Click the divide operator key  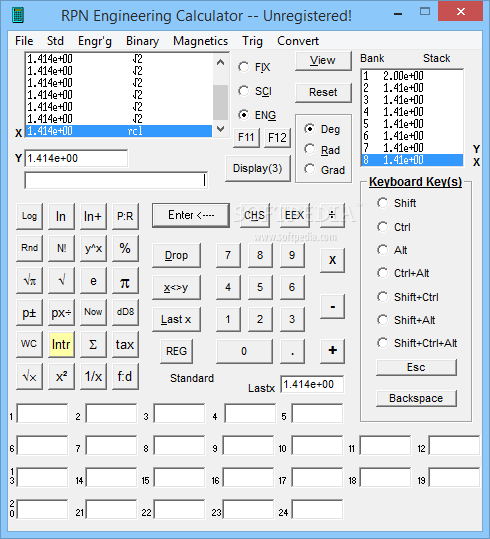click(332, 215)
